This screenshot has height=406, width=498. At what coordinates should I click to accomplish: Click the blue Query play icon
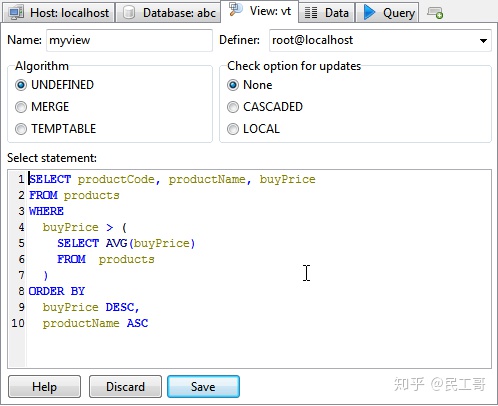(x=369, y=12)
